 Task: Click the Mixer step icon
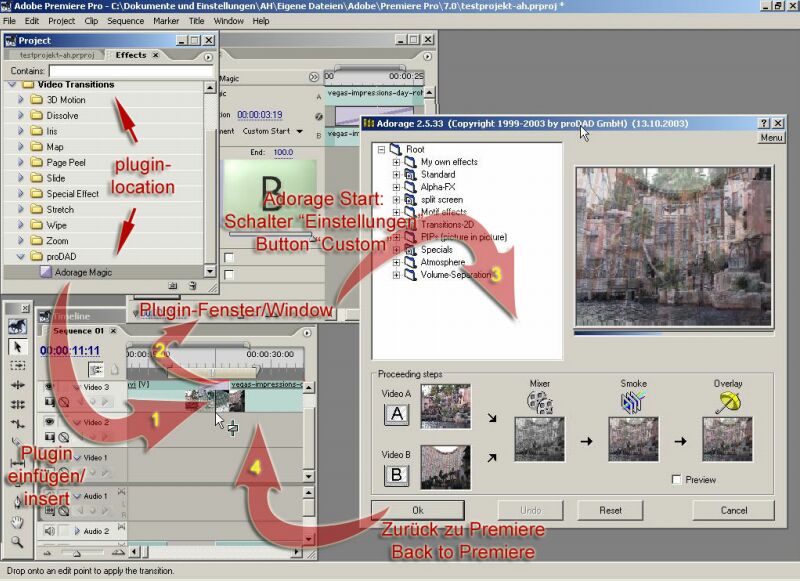[540, 402]
